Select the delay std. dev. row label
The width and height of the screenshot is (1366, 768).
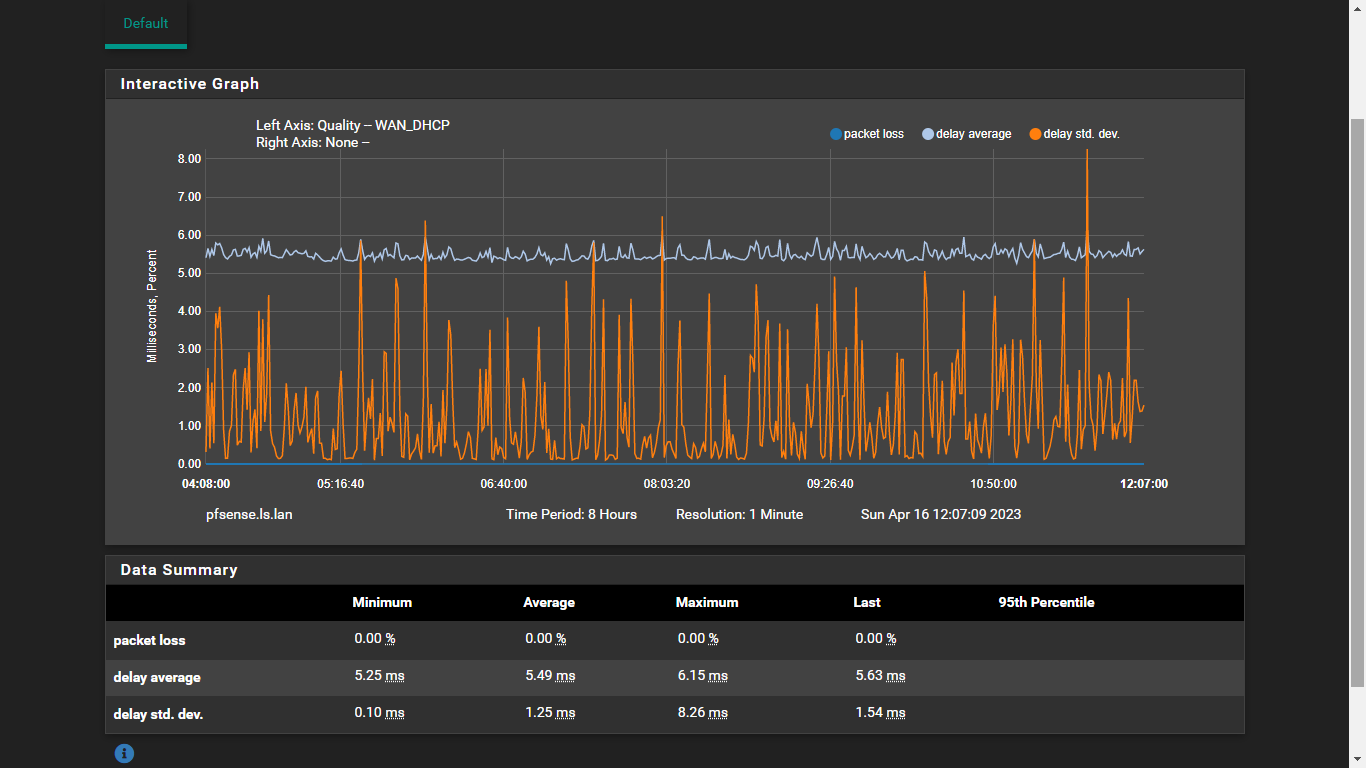pos(158,715)
